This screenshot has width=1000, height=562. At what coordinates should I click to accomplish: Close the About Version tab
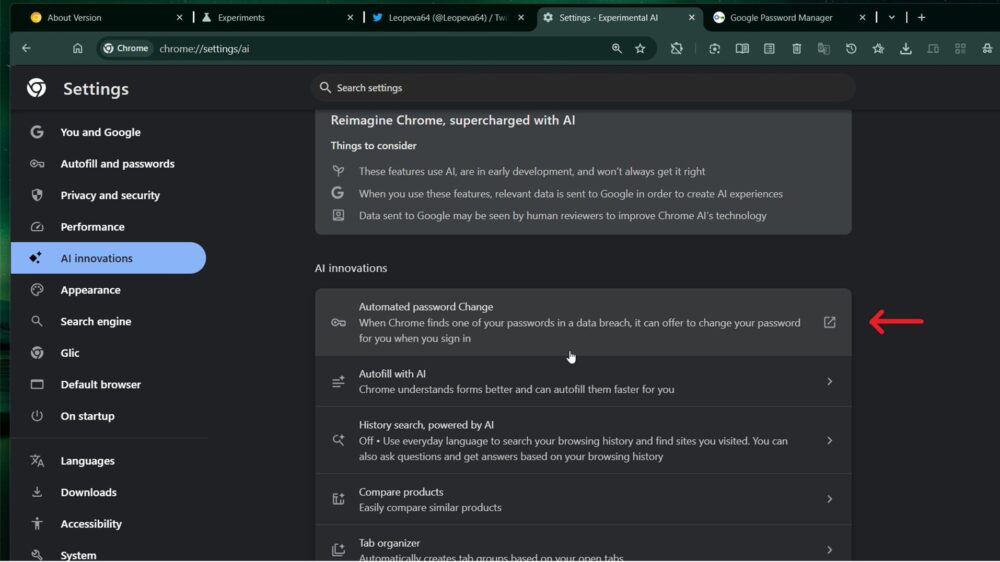180,17
